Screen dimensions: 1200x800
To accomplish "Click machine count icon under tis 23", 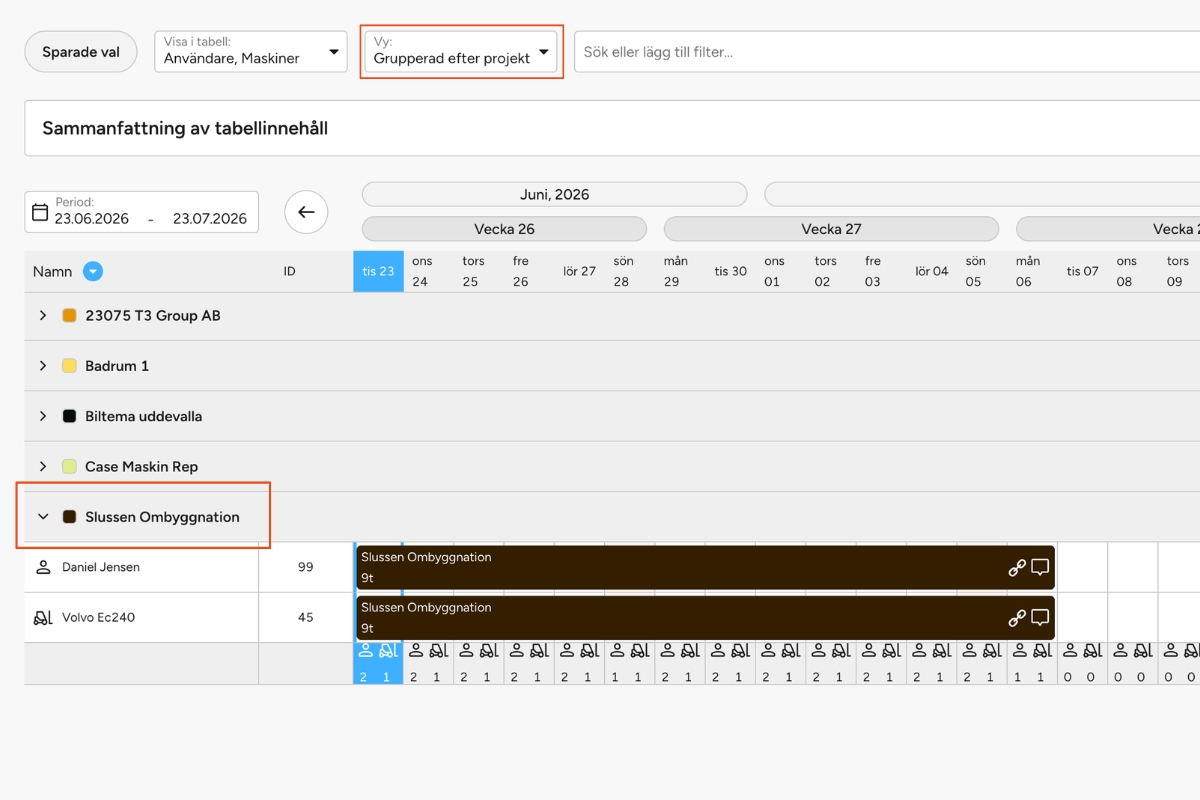I will (389, 650).
